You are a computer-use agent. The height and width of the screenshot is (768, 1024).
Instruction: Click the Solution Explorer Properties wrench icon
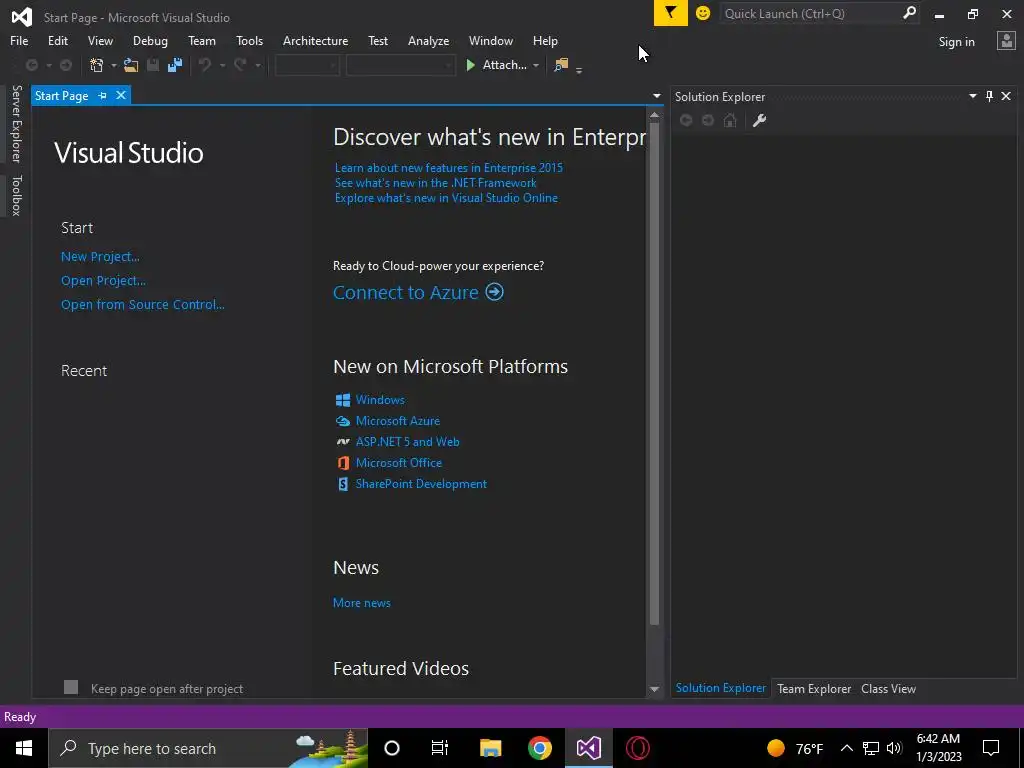(x=759, y=120)
